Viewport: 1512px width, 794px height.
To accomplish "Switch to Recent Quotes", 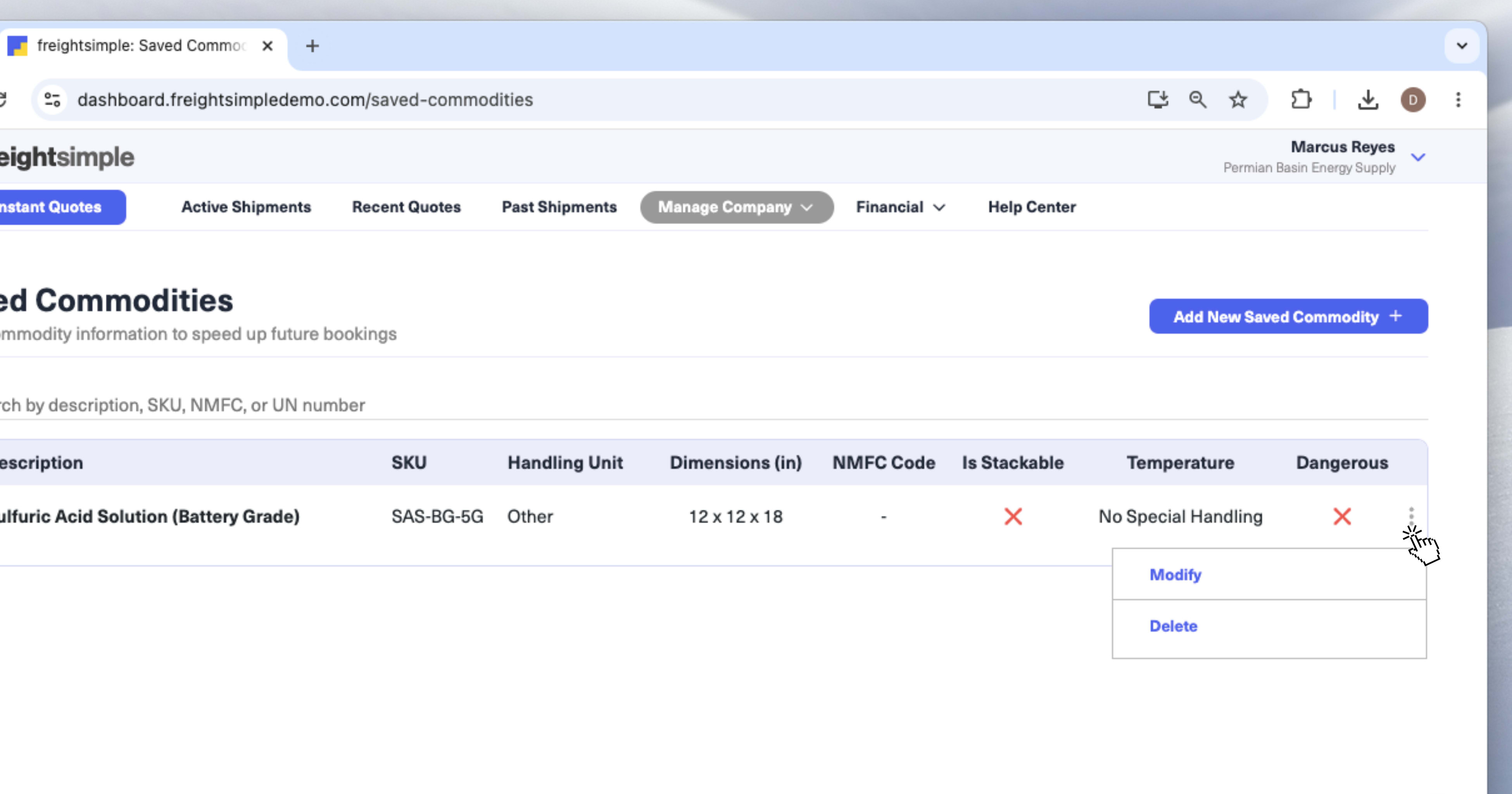I will pyautogui.click(x=406, y=207).
